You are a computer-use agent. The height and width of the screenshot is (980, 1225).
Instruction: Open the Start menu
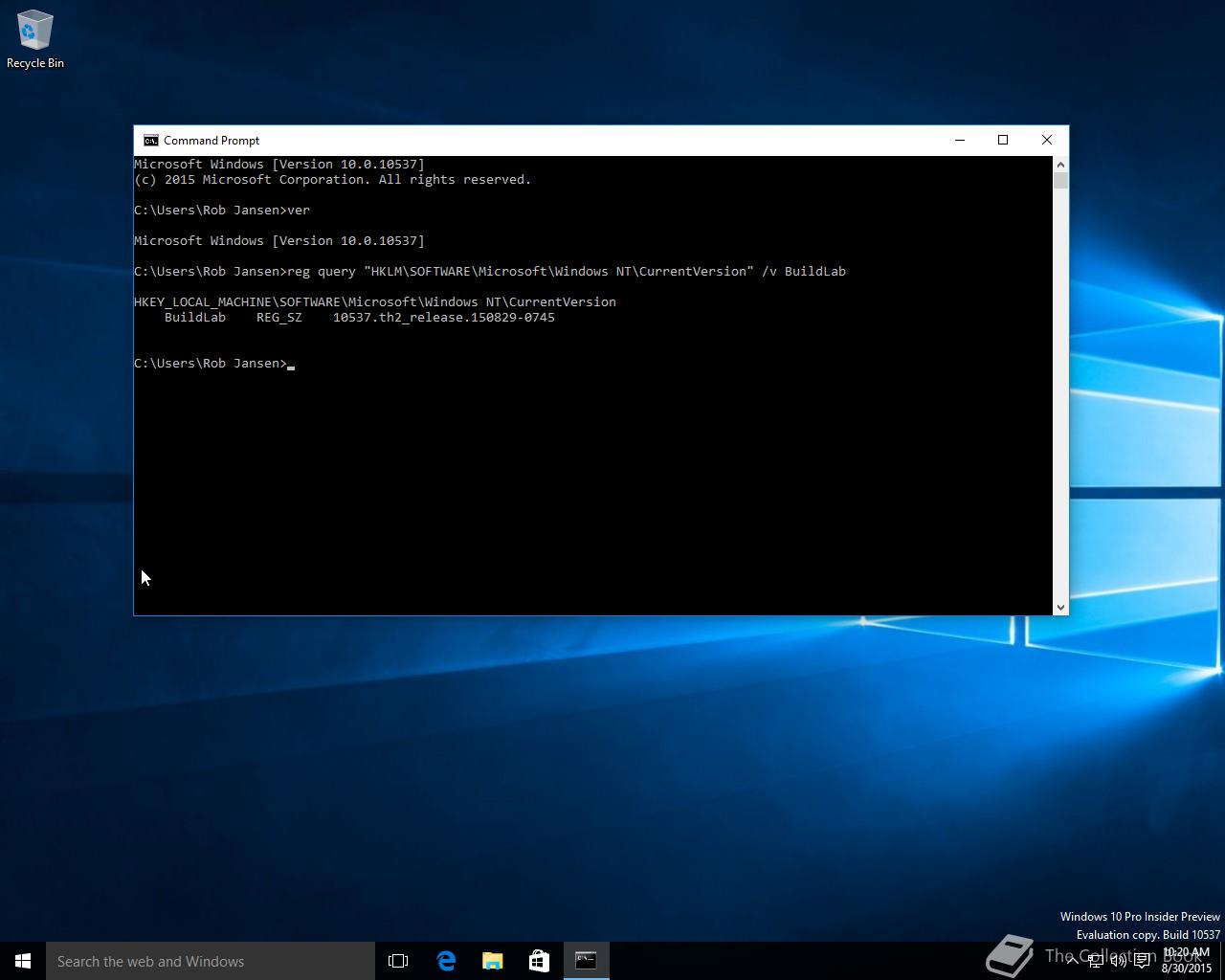pyautogui.click(x=23, y=961)
